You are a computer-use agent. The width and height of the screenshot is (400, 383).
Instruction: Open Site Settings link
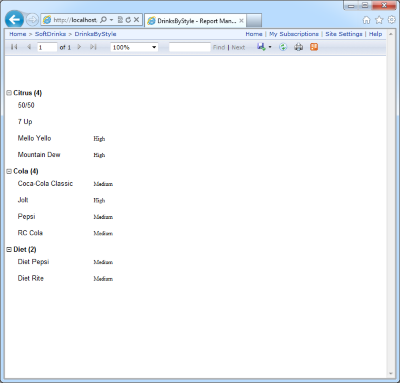[344, 34]
